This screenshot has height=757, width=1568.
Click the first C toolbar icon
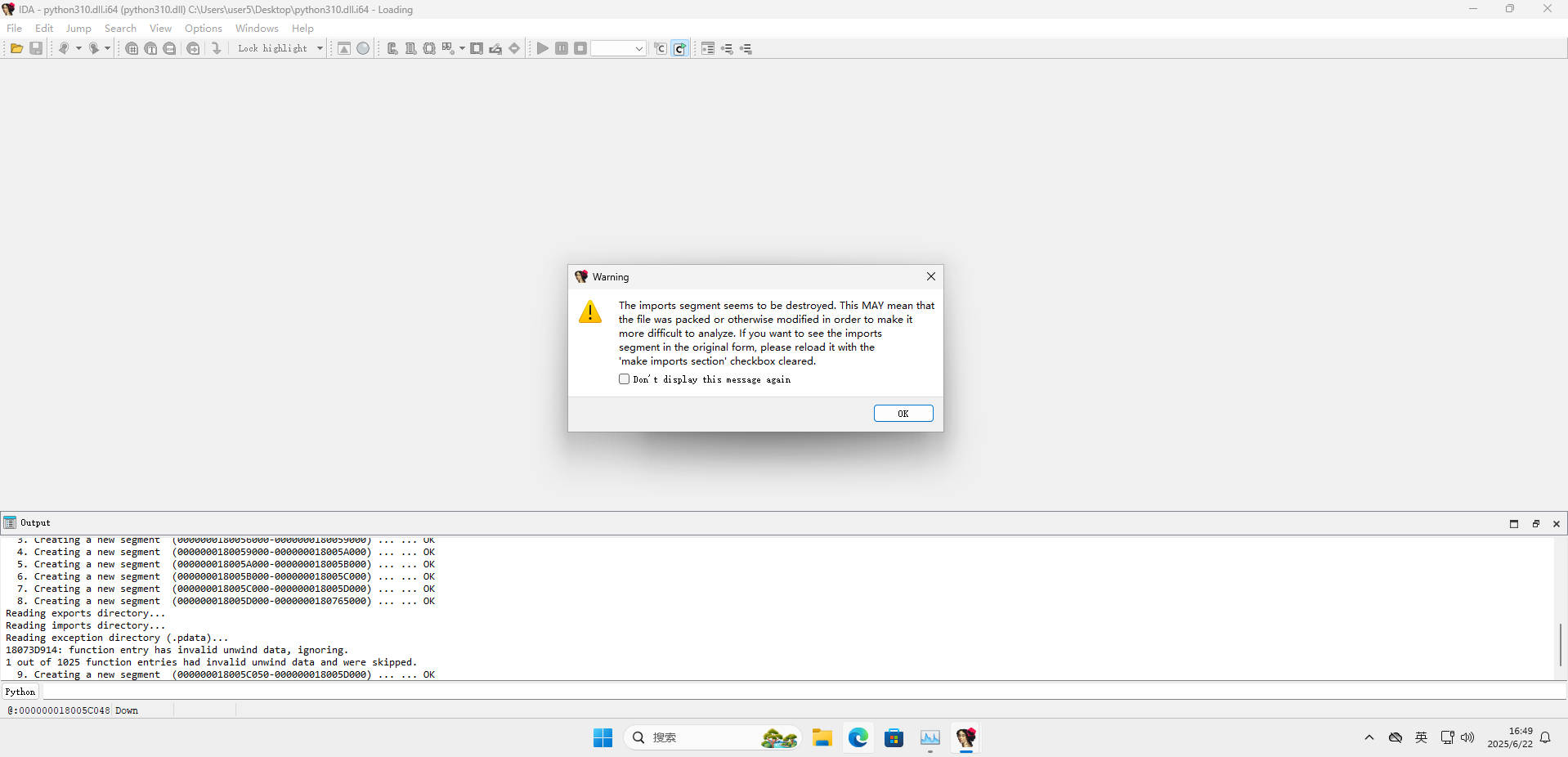tap(661, 48)
